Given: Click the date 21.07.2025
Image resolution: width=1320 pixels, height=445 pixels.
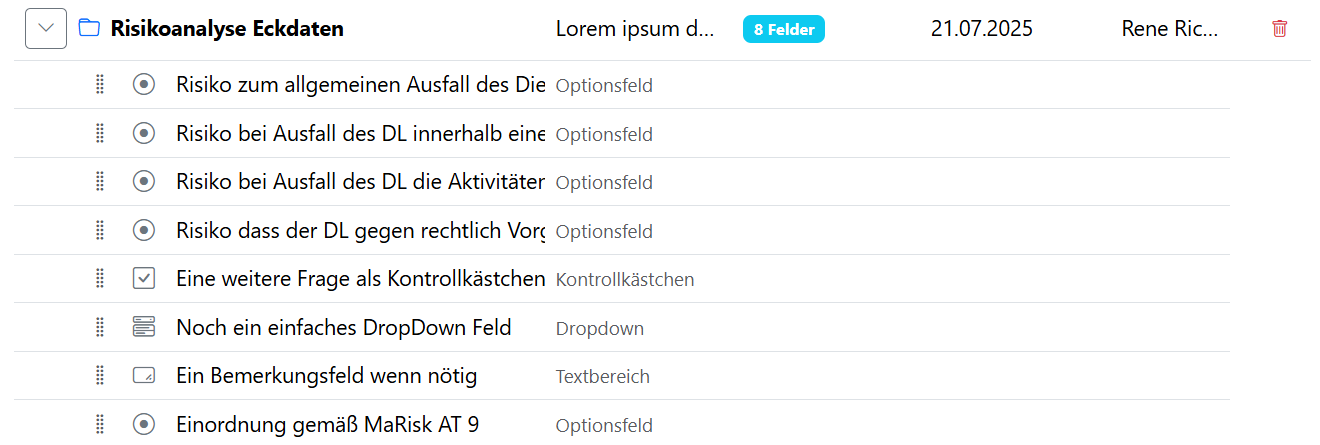Looking at the screenshot, I should [981, 29].
